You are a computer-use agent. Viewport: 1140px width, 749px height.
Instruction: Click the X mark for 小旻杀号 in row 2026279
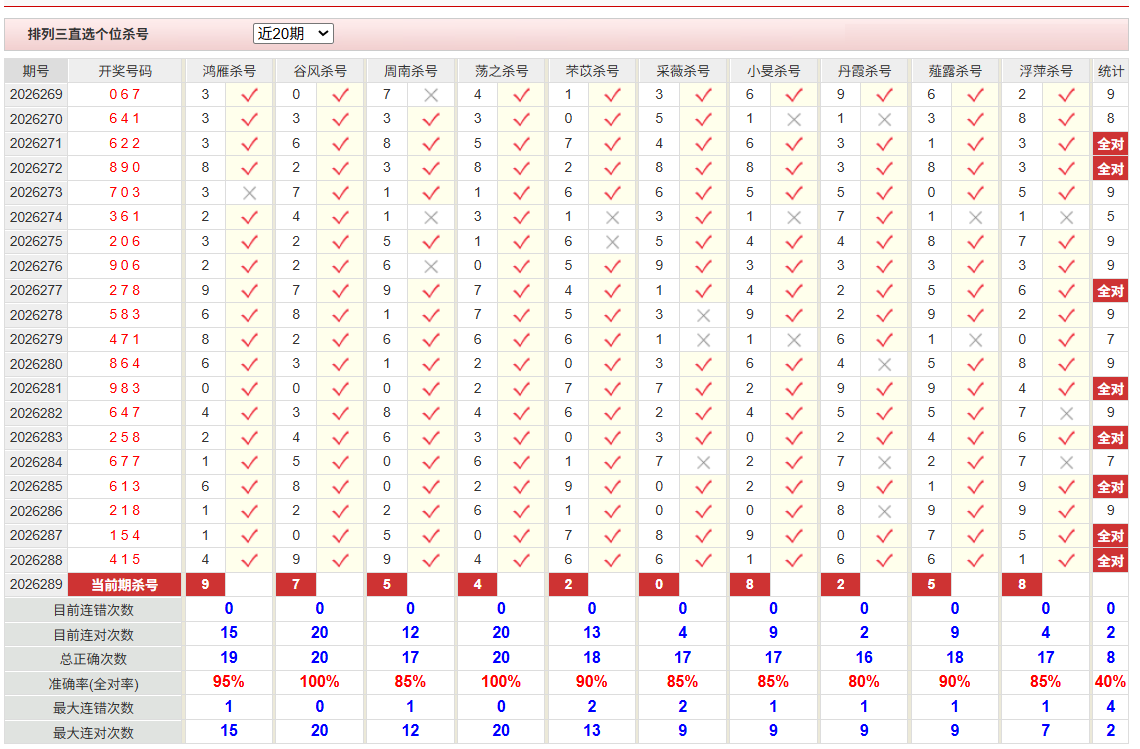(794, 340)
